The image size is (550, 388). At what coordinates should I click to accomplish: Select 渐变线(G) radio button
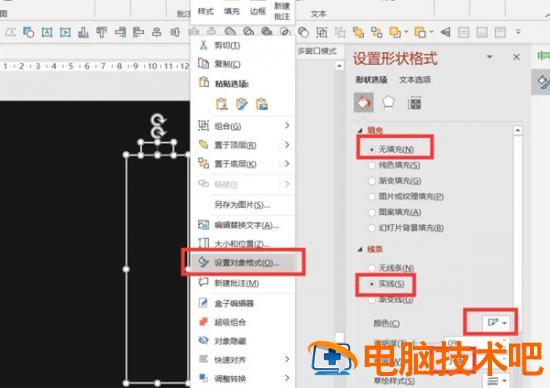tap(372, 300)
